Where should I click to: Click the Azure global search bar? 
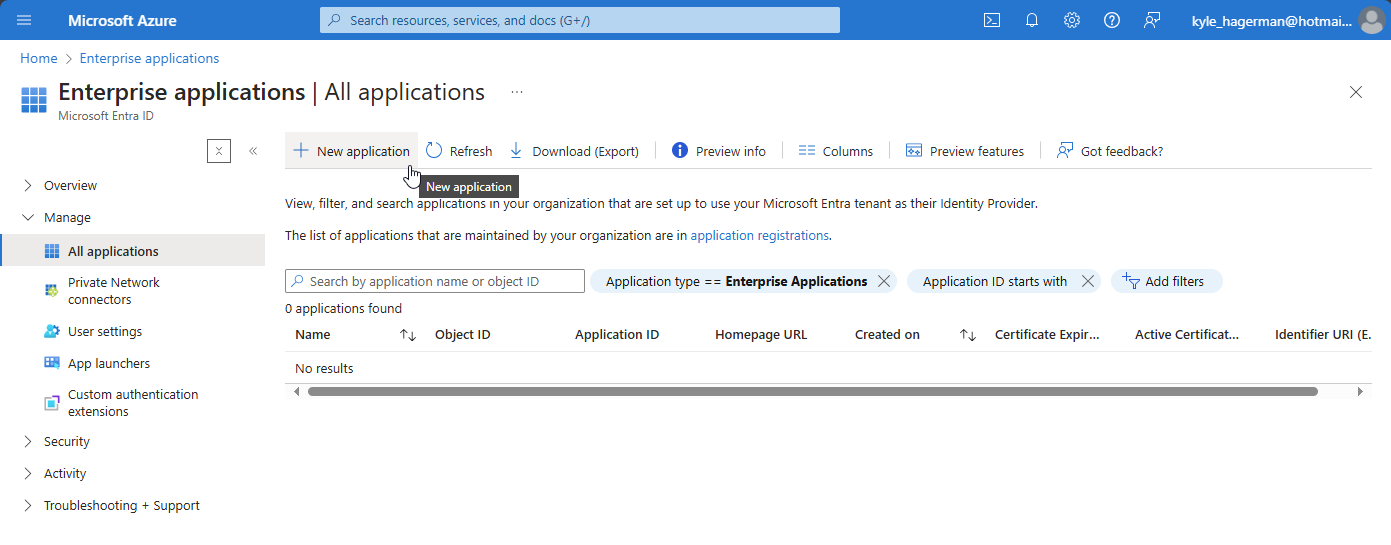[x=580, y=20]
